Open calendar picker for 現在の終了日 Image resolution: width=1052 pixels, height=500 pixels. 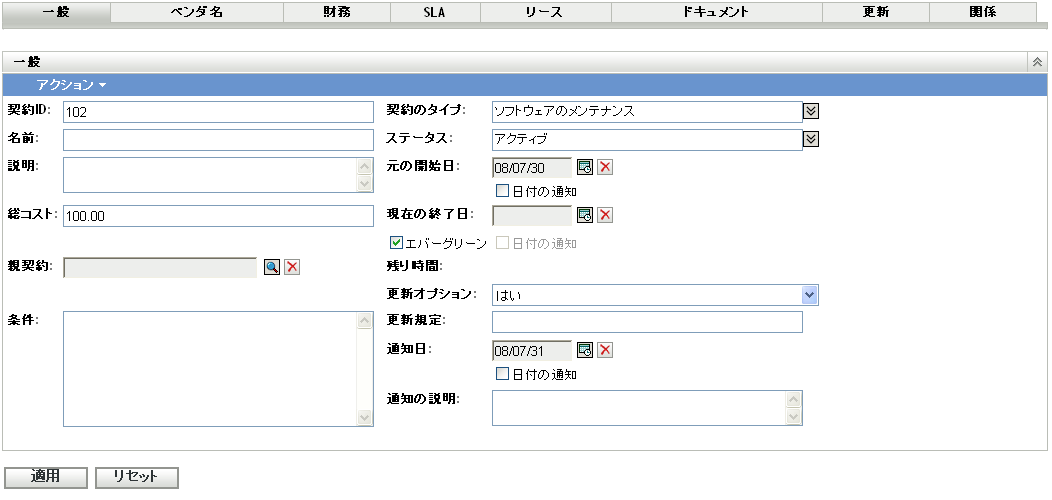coord(586,215)
